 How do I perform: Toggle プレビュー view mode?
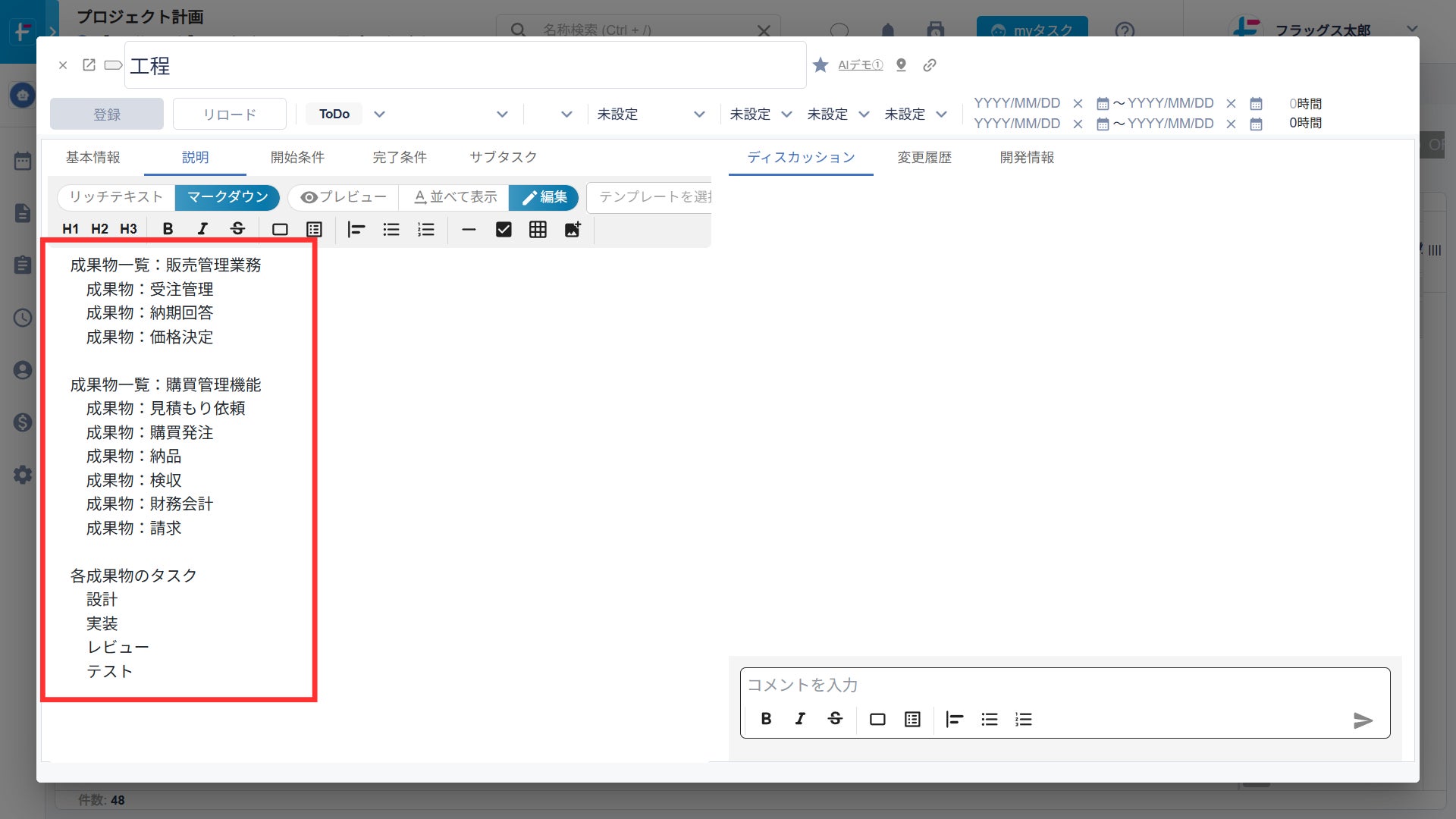344,197
